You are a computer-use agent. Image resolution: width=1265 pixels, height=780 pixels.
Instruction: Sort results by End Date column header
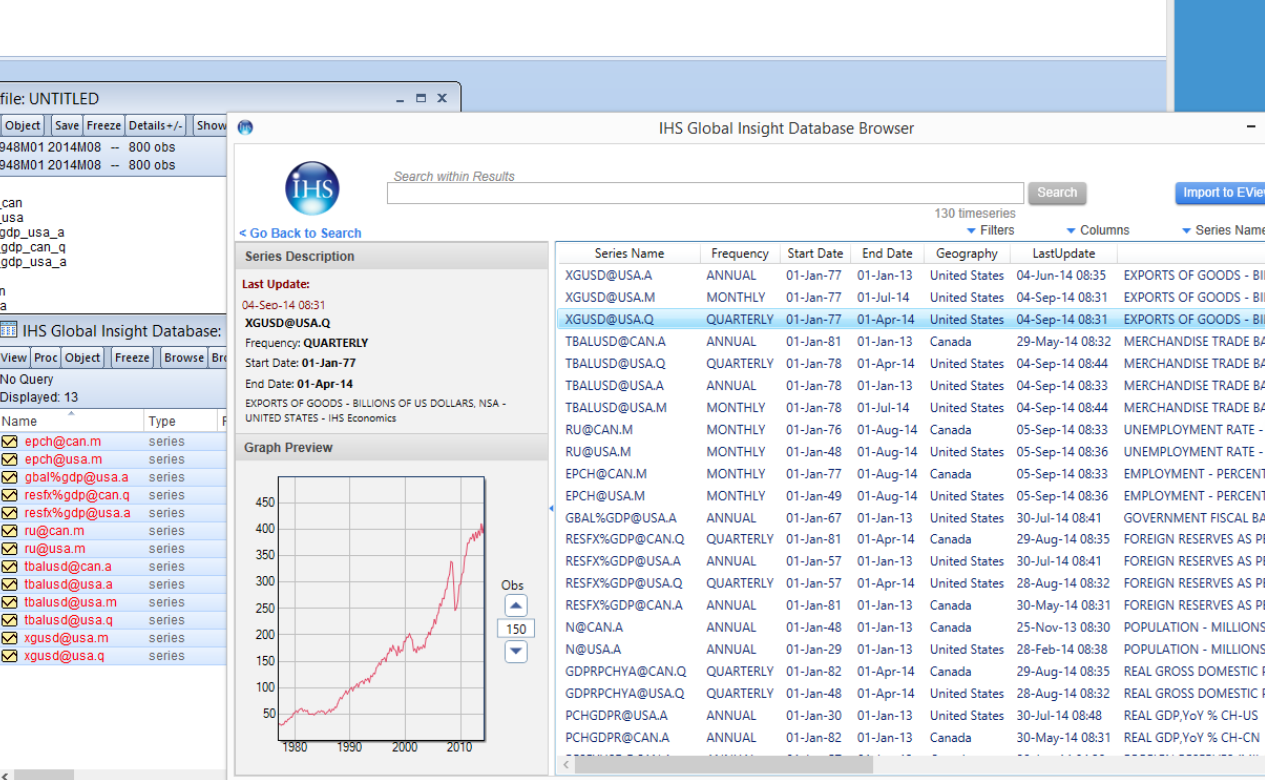coord(887,254)
